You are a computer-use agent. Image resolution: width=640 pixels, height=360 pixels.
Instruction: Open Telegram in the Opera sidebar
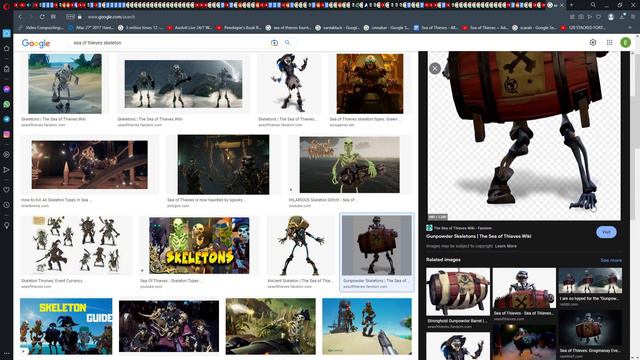(x=7, y=119)
